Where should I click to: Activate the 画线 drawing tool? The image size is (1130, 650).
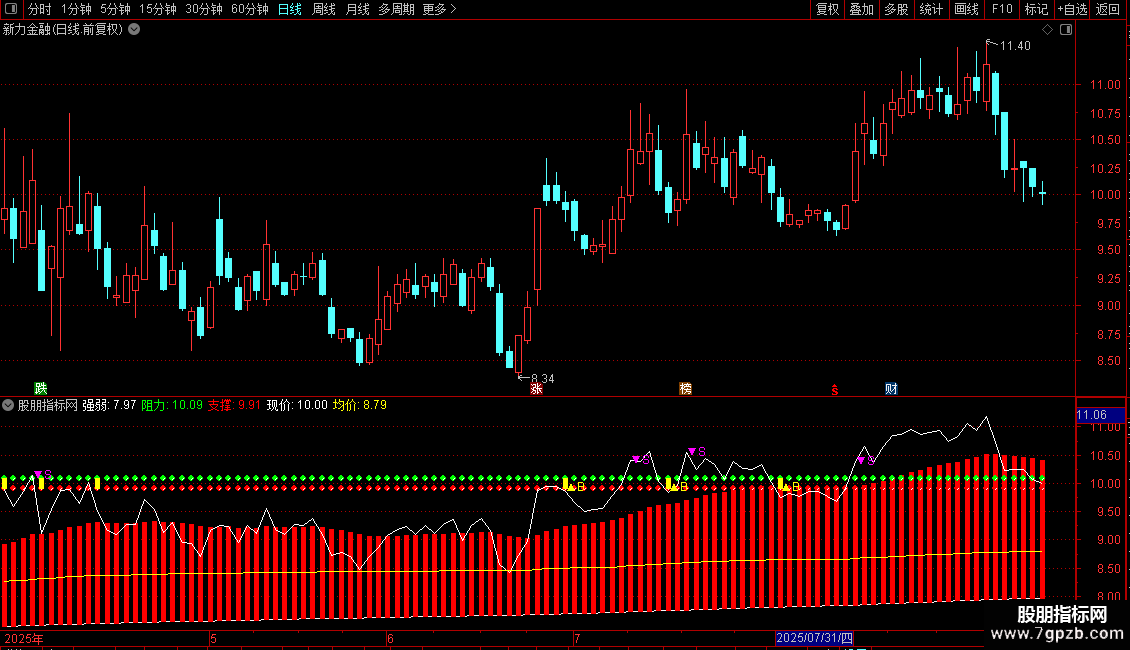pyautogui.click(x=966, y=9)
